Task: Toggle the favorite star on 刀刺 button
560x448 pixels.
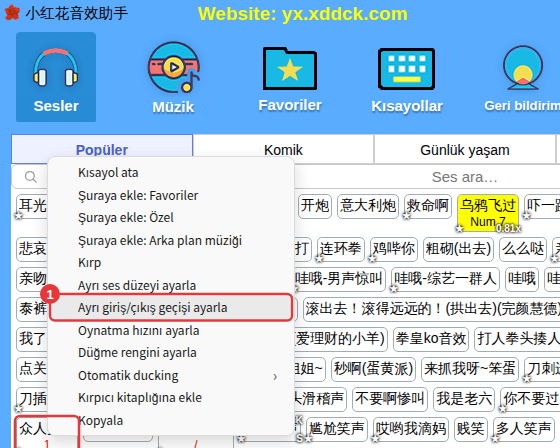Action: tap(526, 378)
